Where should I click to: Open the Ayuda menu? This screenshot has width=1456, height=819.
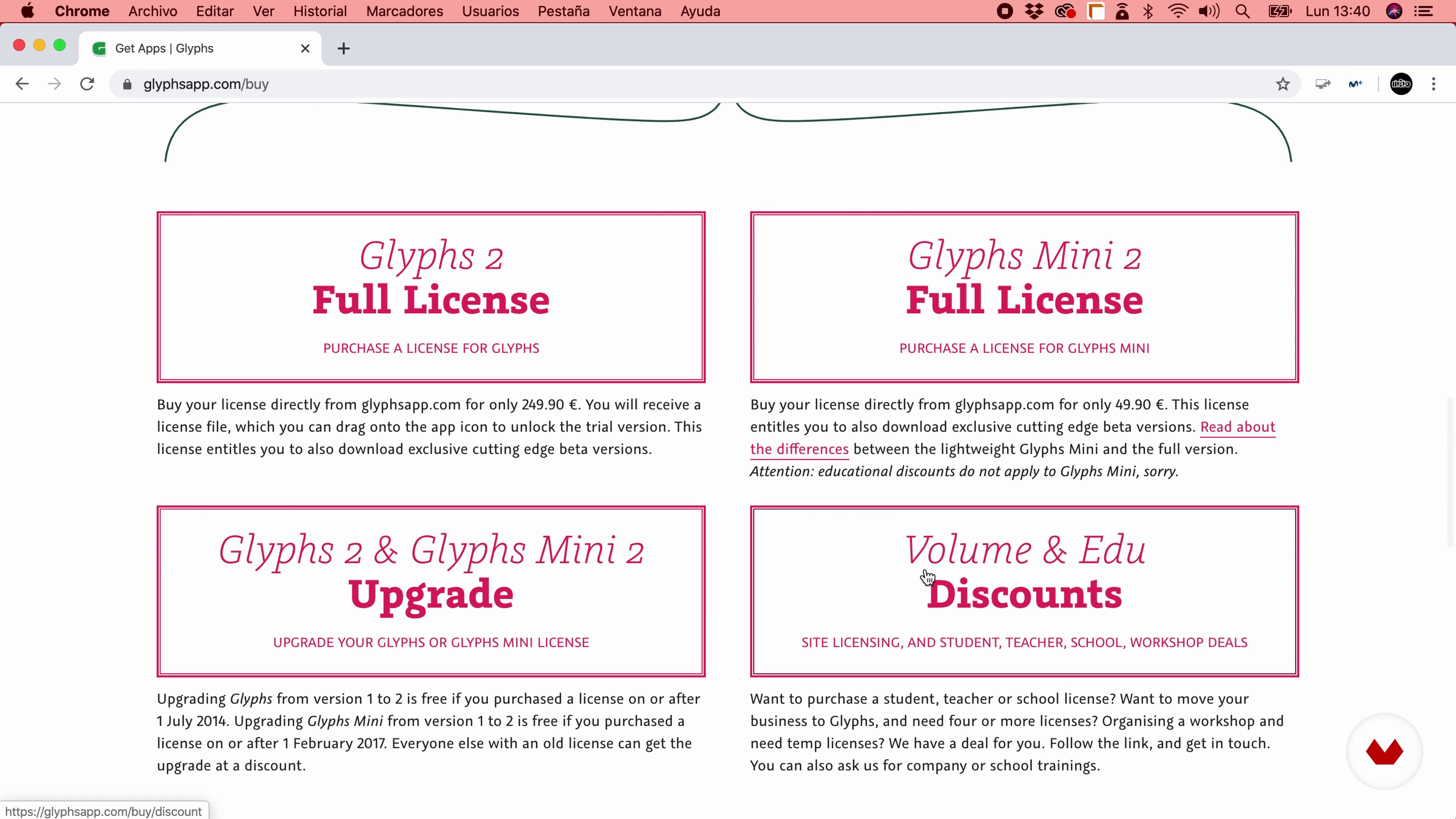(700, 11)
